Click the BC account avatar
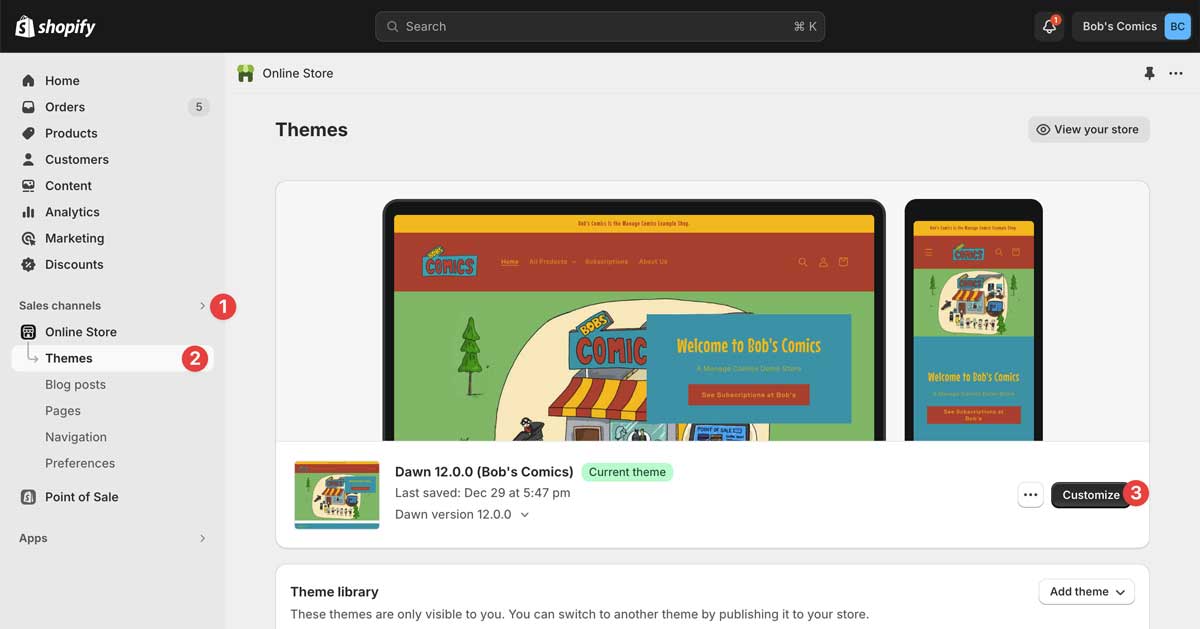Image resolution: width=1200 pixels, height=629 pixels. 1177,26
